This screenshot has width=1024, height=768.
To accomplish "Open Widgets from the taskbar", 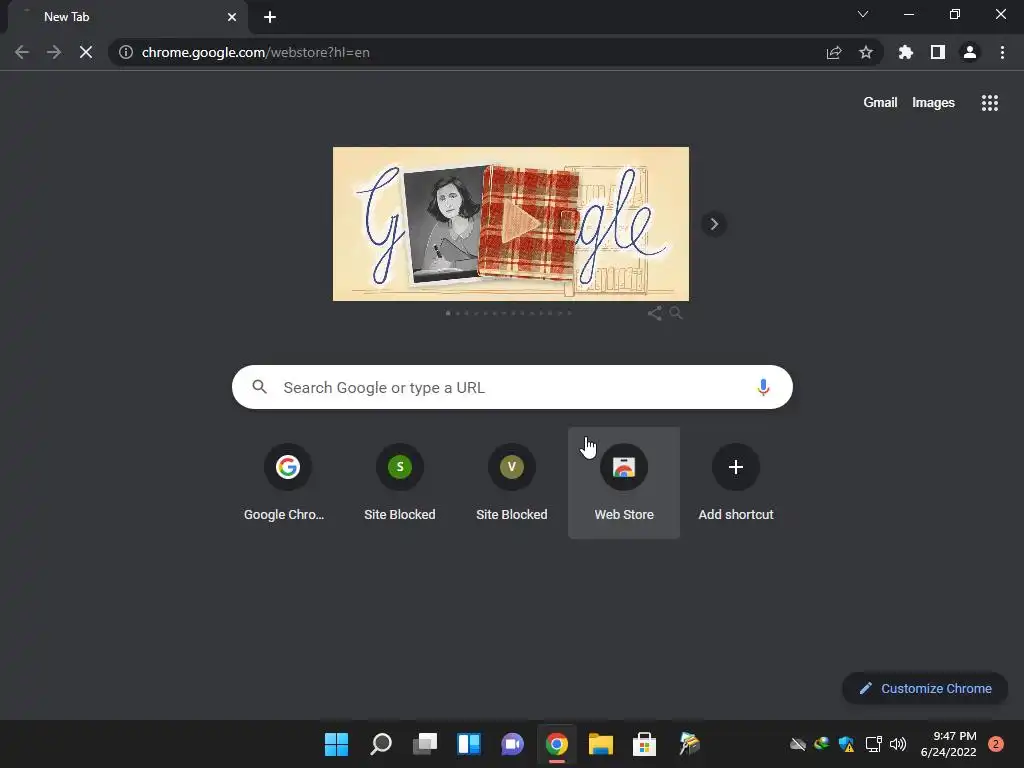I will click(469, 744).
